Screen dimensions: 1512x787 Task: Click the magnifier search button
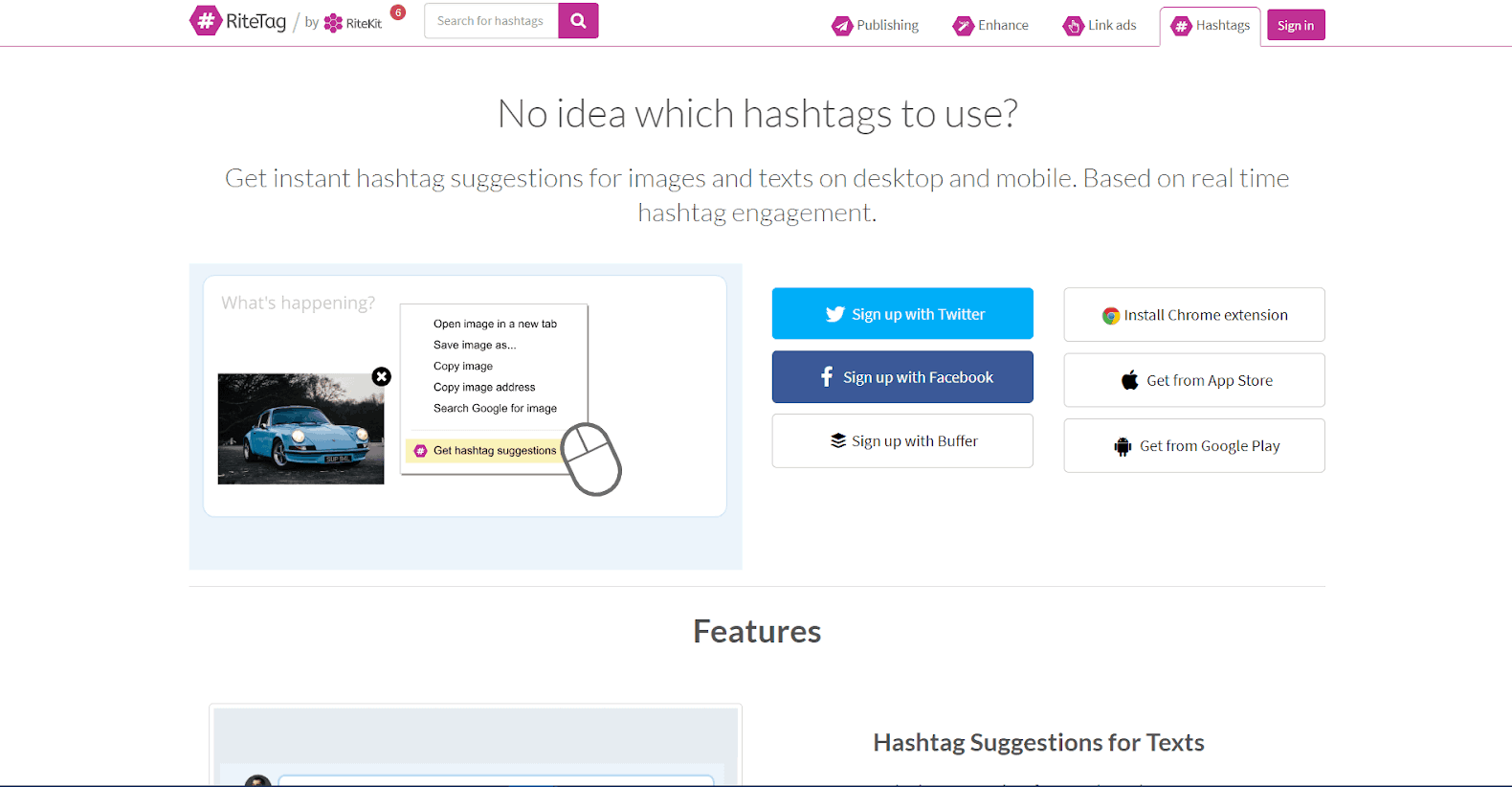578,20
